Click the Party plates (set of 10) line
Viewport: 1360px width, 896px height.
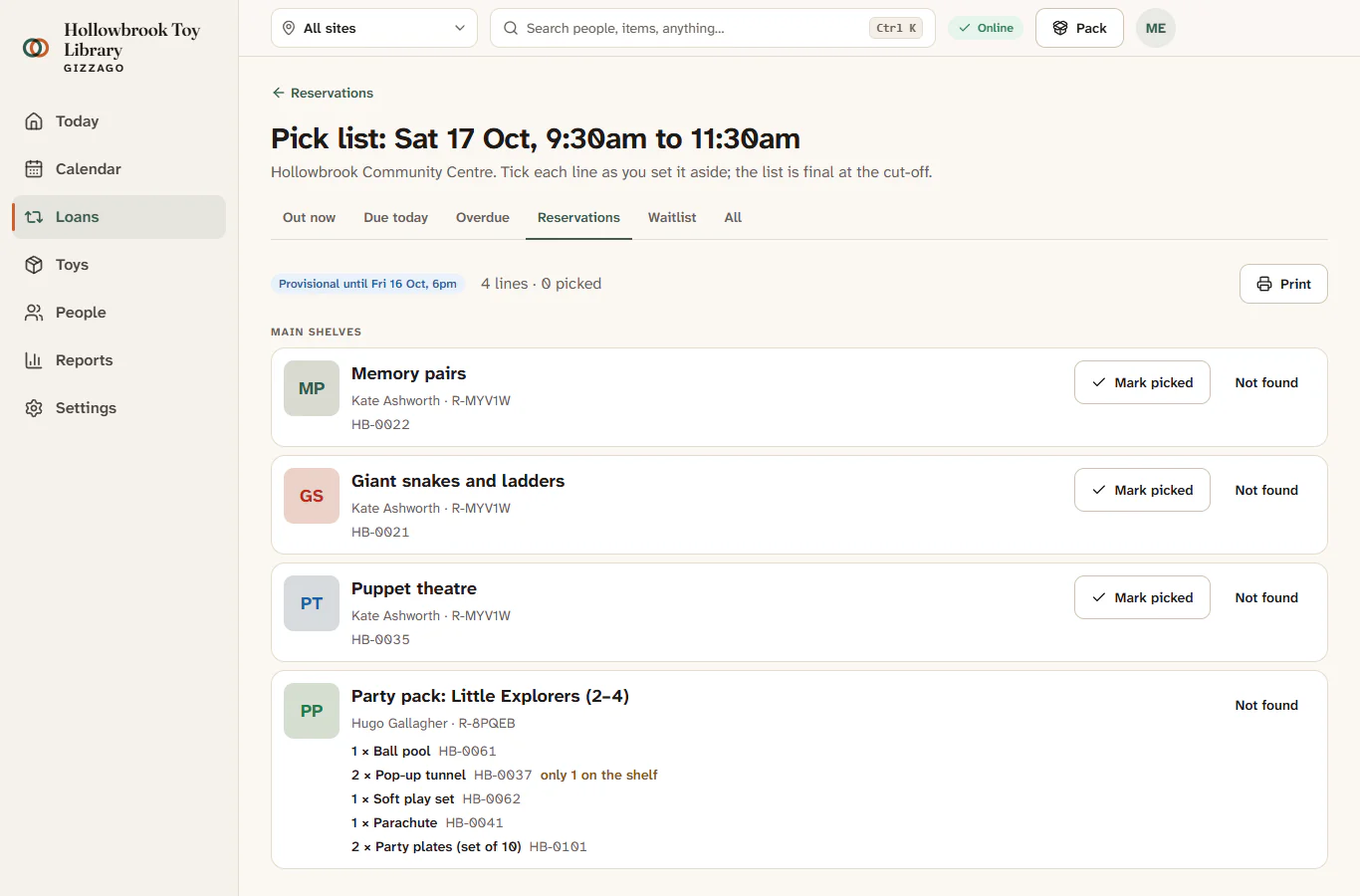tap(469, 846)
